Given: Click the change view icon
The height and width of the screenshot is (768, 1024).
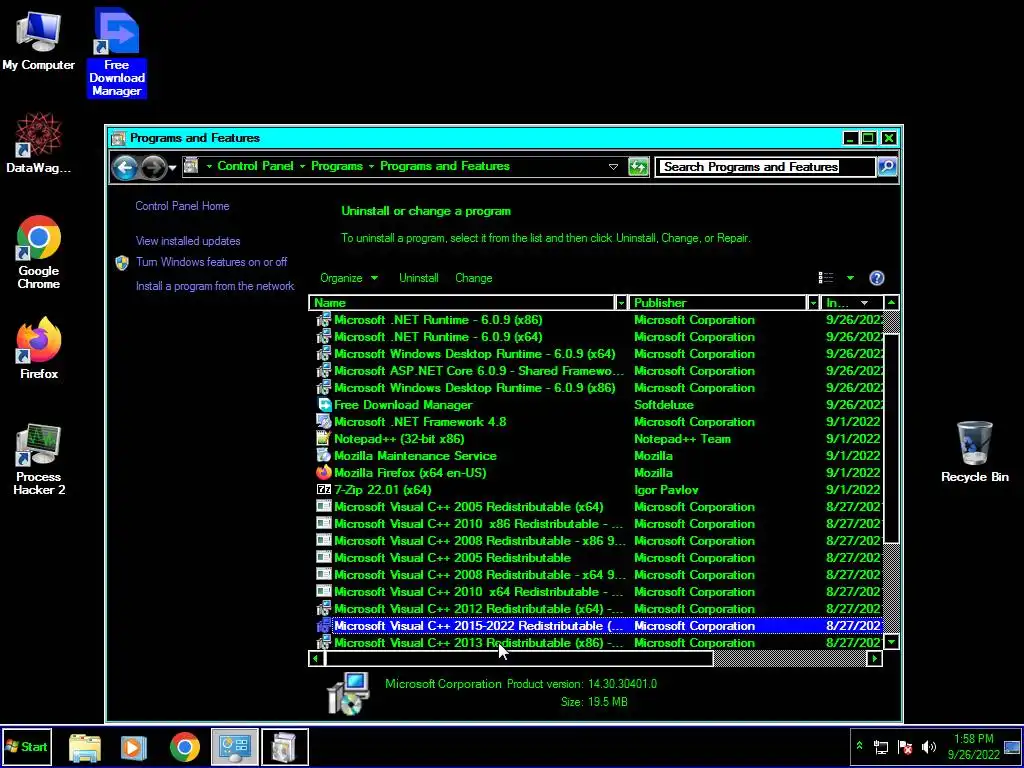Looking at the screenshot, I should [x=826, y=278].
